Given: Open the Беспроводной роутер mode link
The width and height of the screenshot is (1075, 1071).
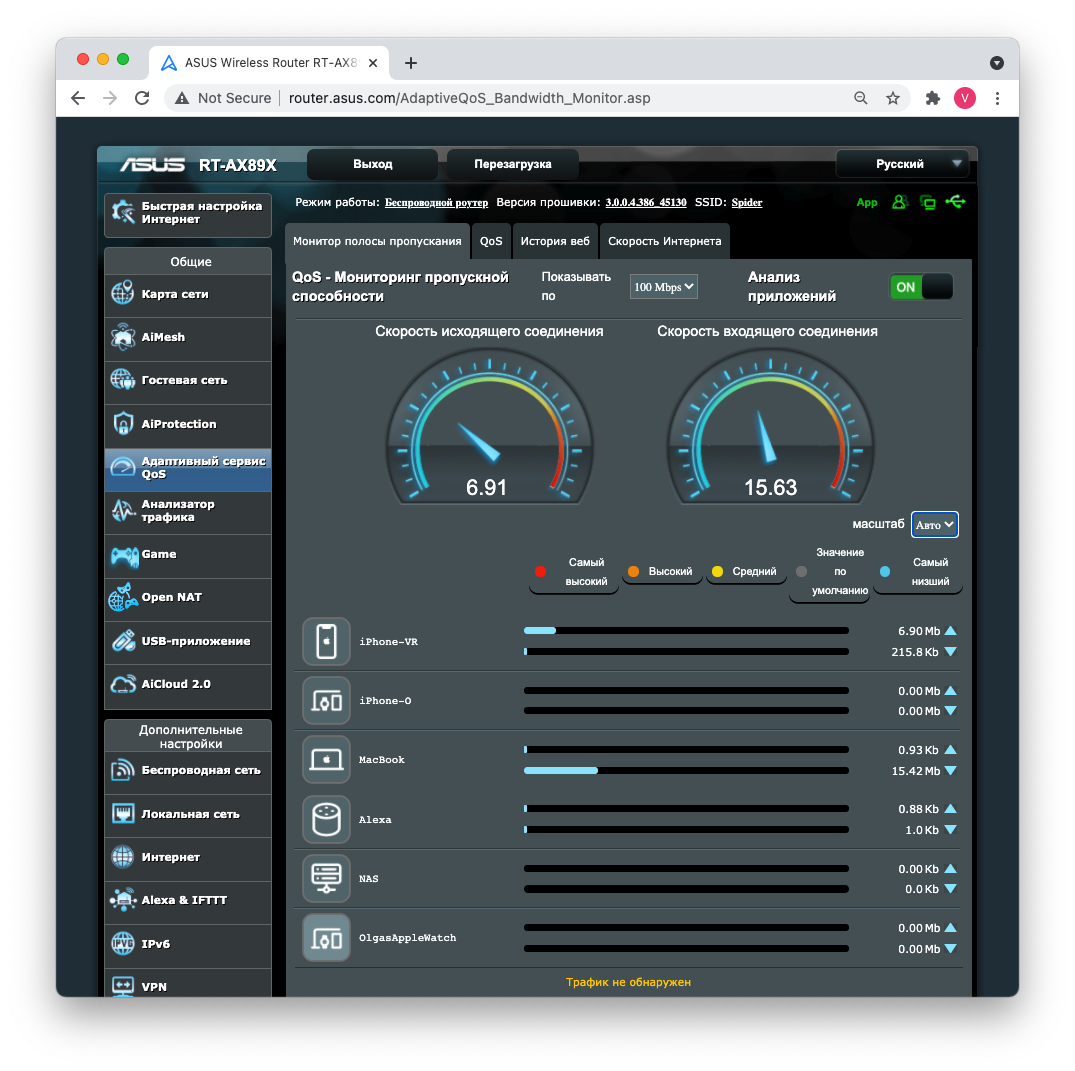Looking at the screenshot, I should [x=436, y=202].
